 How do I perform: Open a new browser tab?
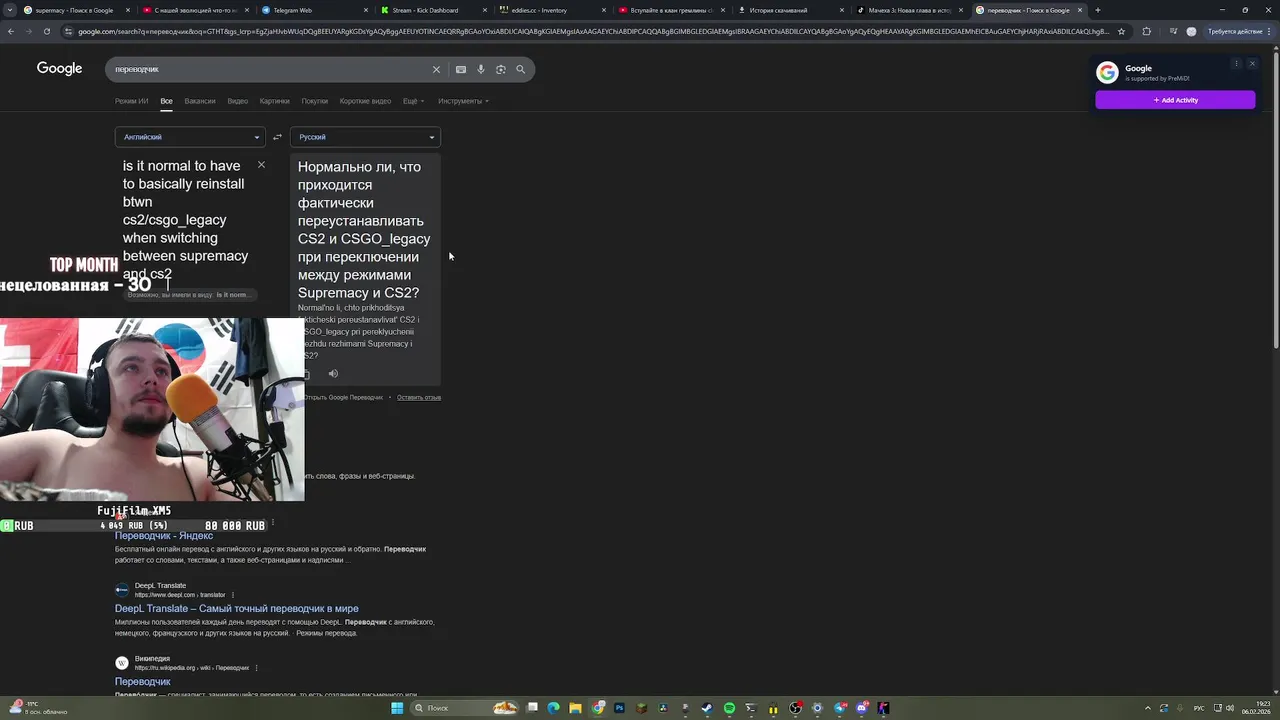[1098, 10]
